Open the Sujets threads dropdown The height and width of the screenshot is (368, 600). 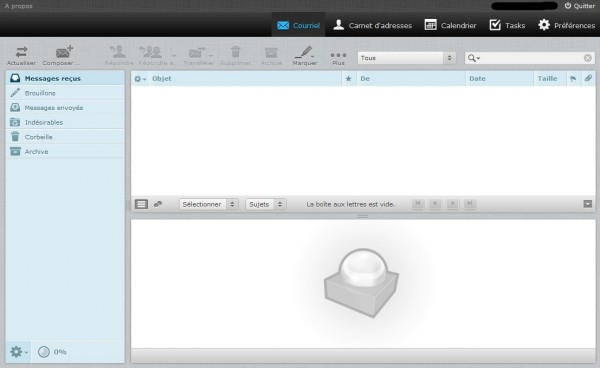click(x=266, y=204)
